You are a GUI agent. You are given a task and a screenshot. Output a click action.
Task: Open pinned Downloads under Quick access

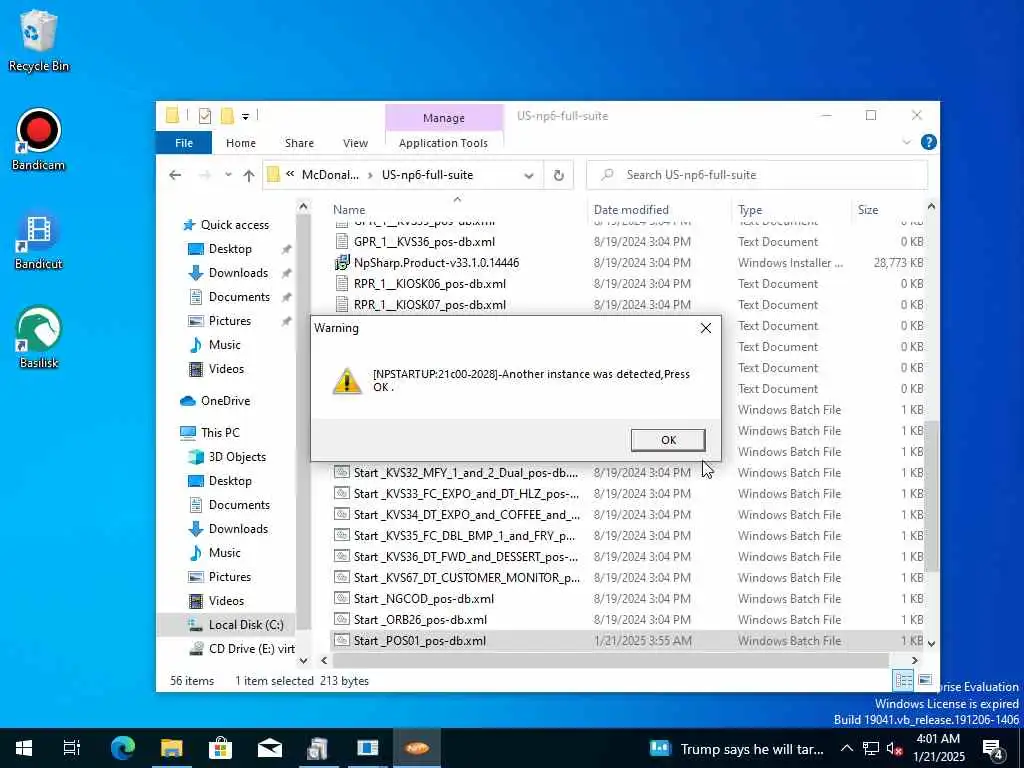(x=238, y=273)
